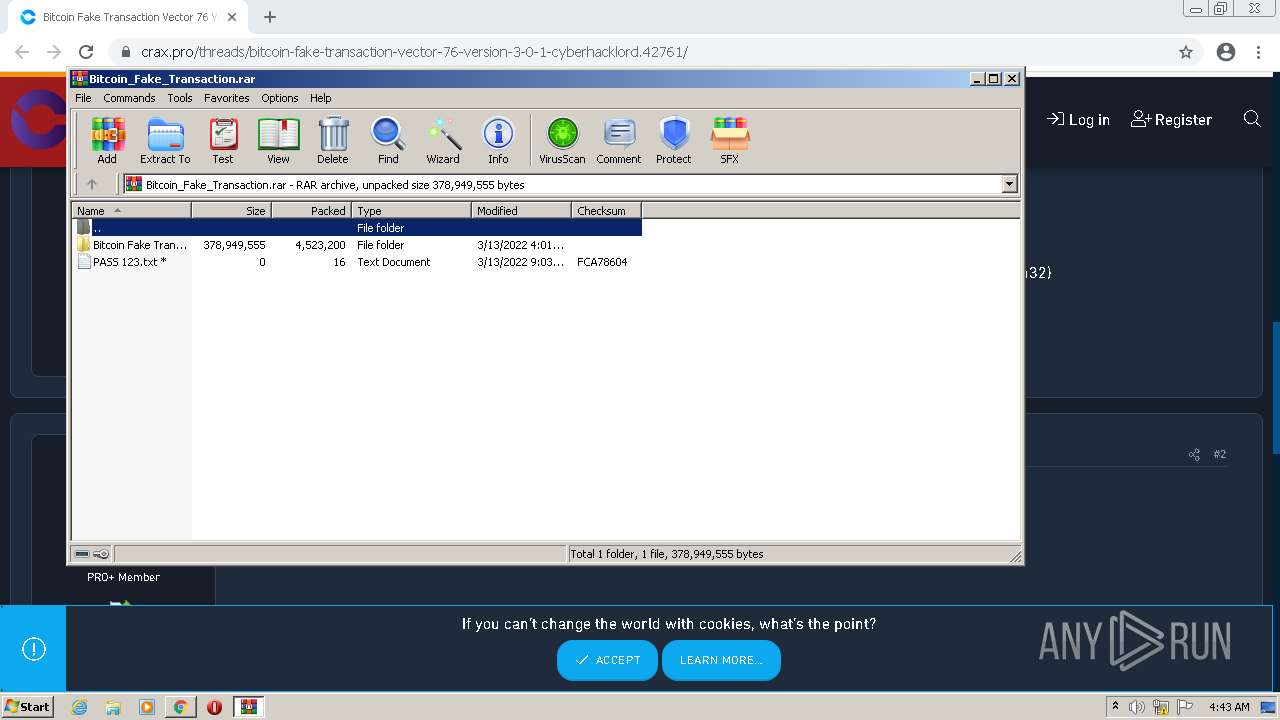Click the Delete trash can icon
Viewport: 1280px width, 720px height.
333,140
